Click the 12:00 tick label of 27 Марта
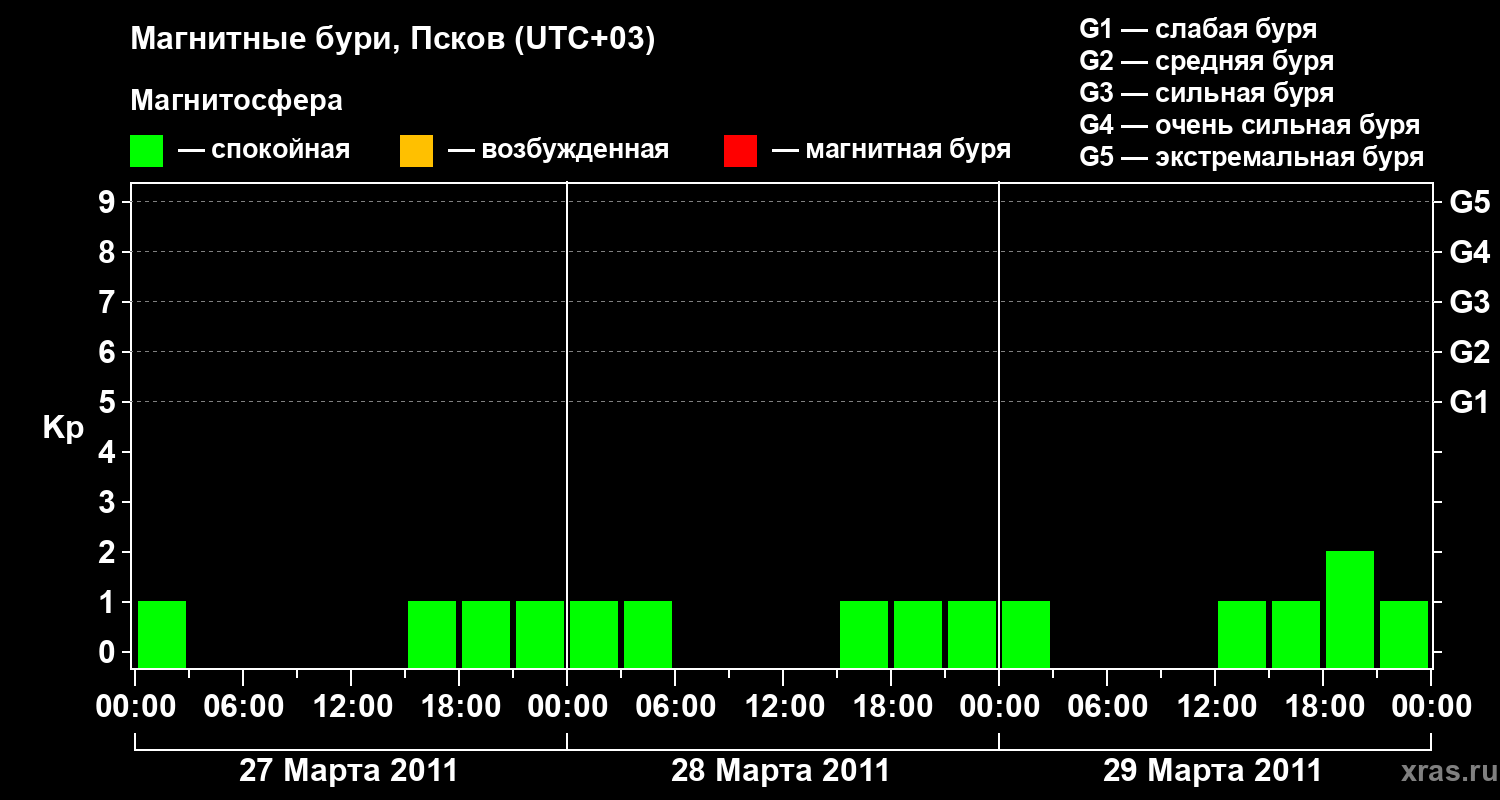The image size is (1500, 800). (x=351, y=707)
